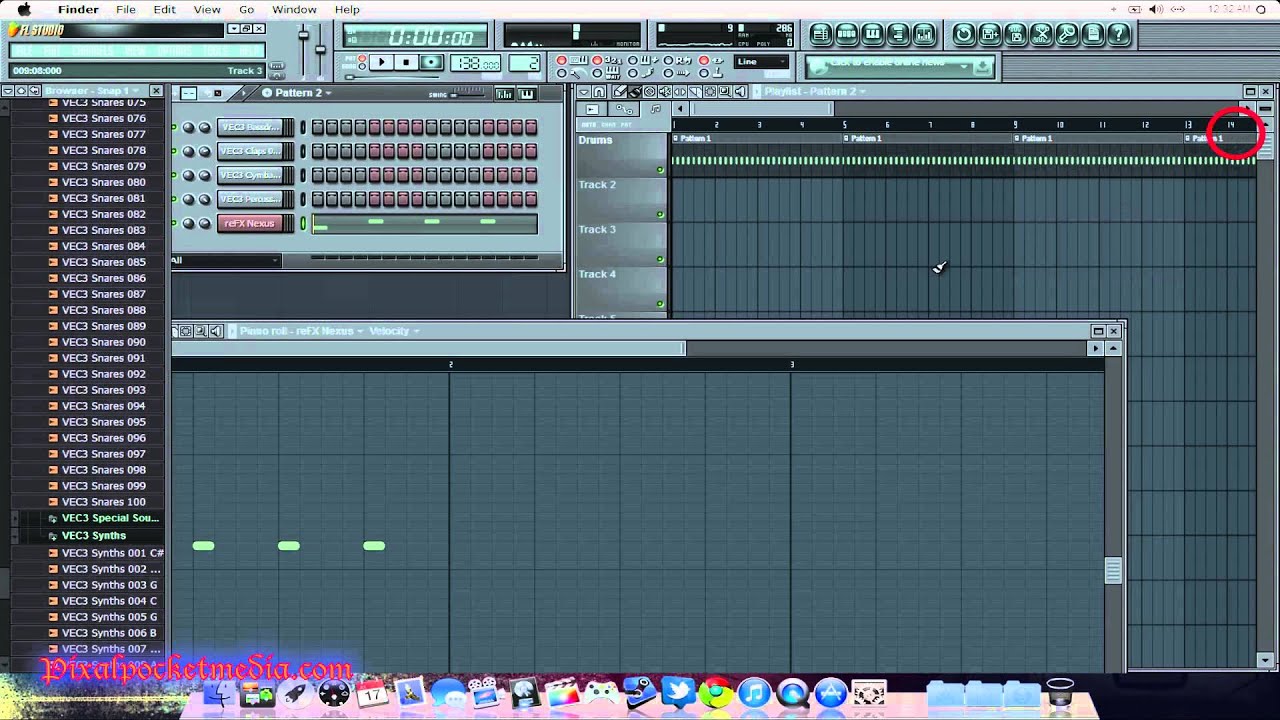This screenshot has height=720, width=1280.
Task: Start playback with the Play button
Action: [381, 62]
